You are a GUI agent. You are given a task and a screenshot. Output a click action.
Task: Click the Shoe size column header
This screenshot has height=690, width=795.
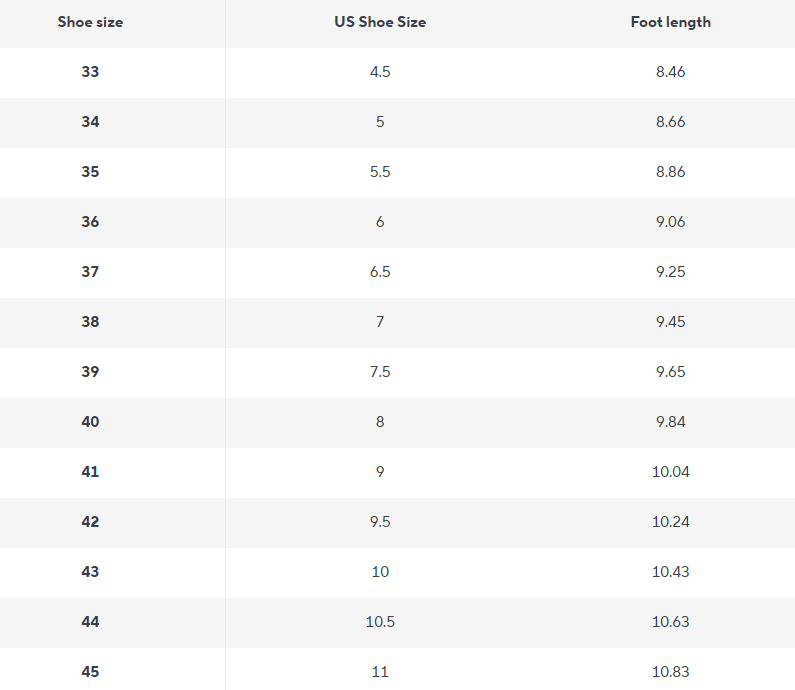[90, 22]
